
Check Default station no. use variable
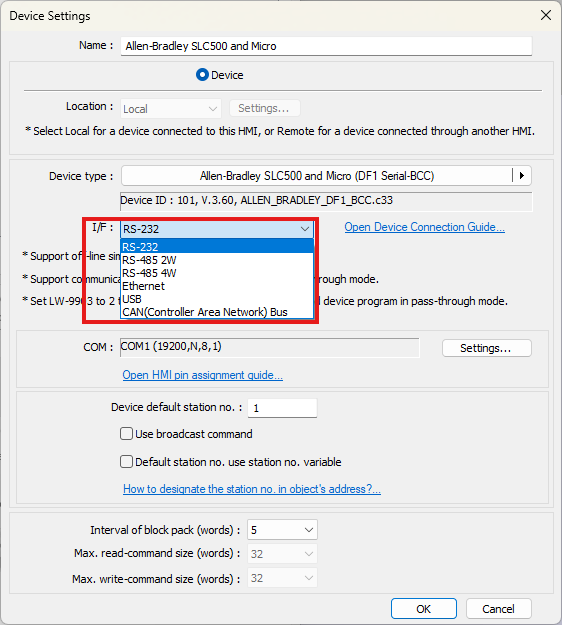click(x=126, y=462)
